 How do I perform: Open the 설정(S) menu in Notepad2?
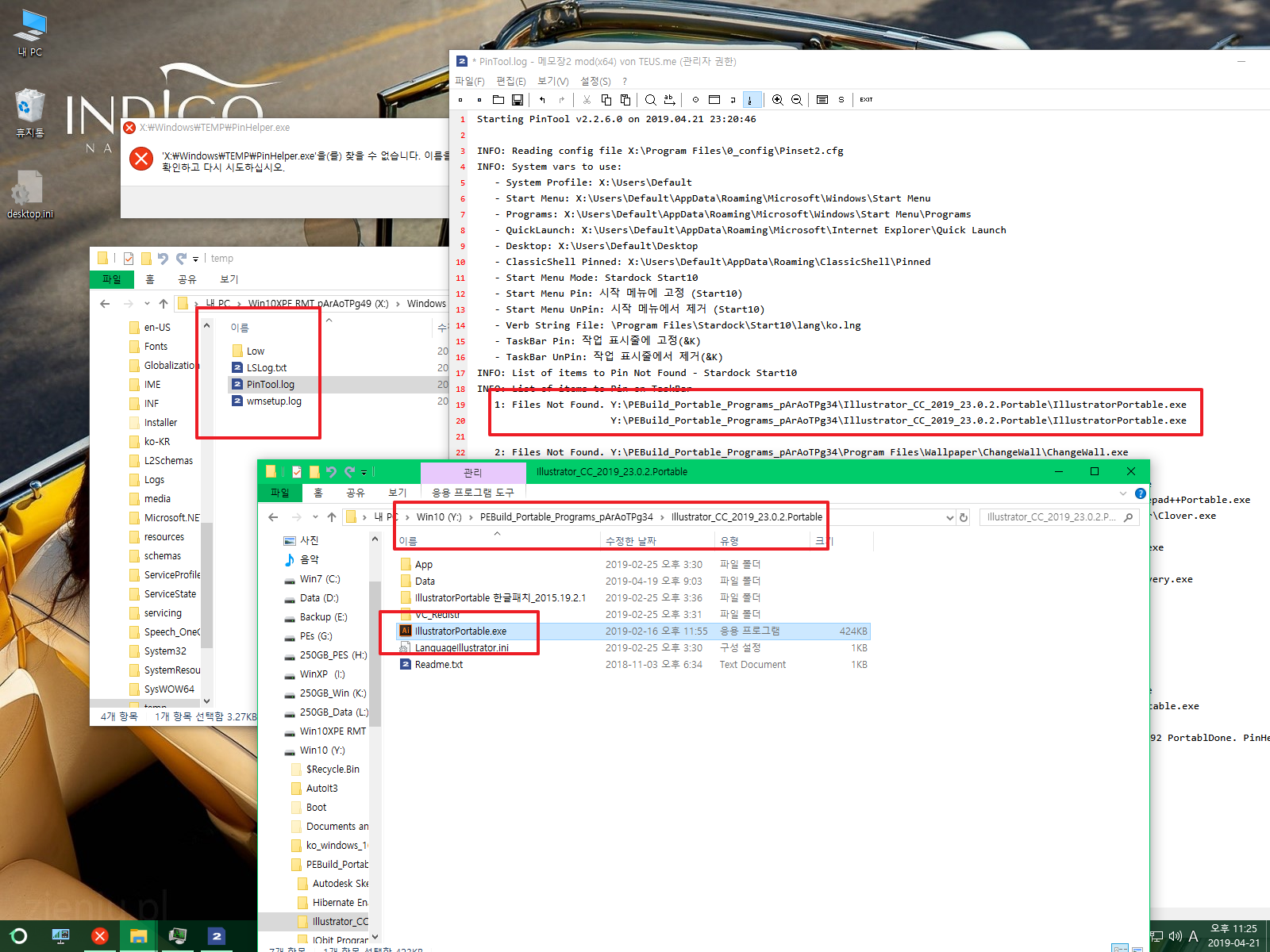595,82
